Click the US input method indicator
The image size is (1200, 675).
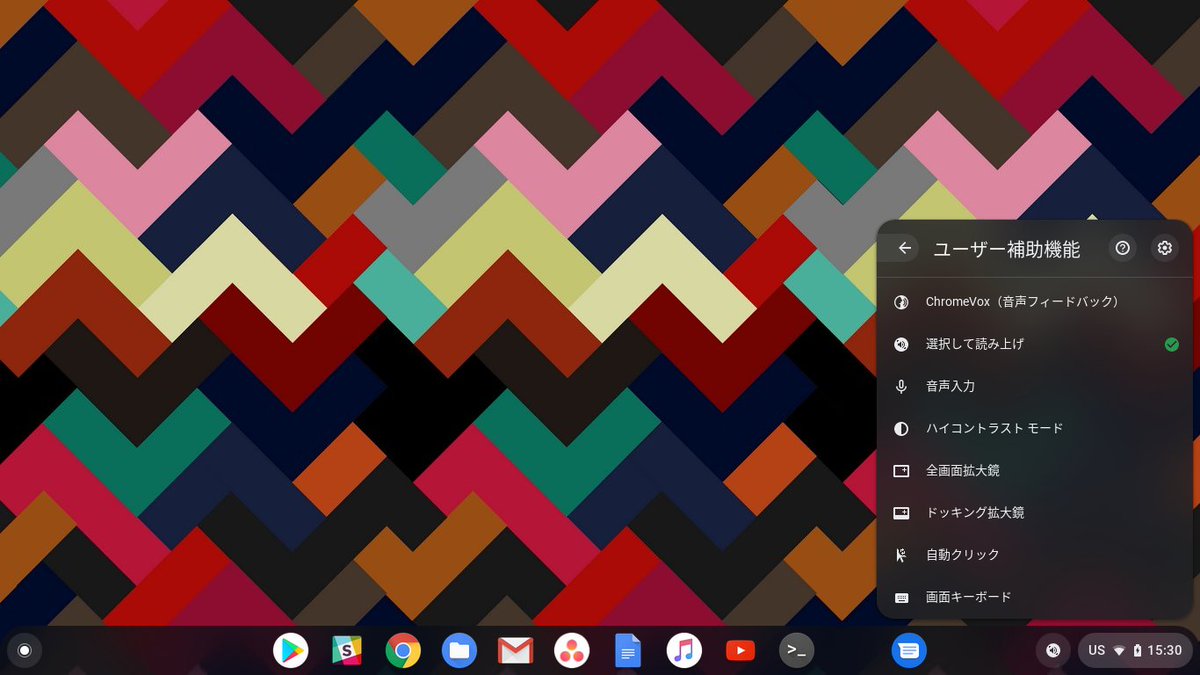click(x=1096, y=651)
